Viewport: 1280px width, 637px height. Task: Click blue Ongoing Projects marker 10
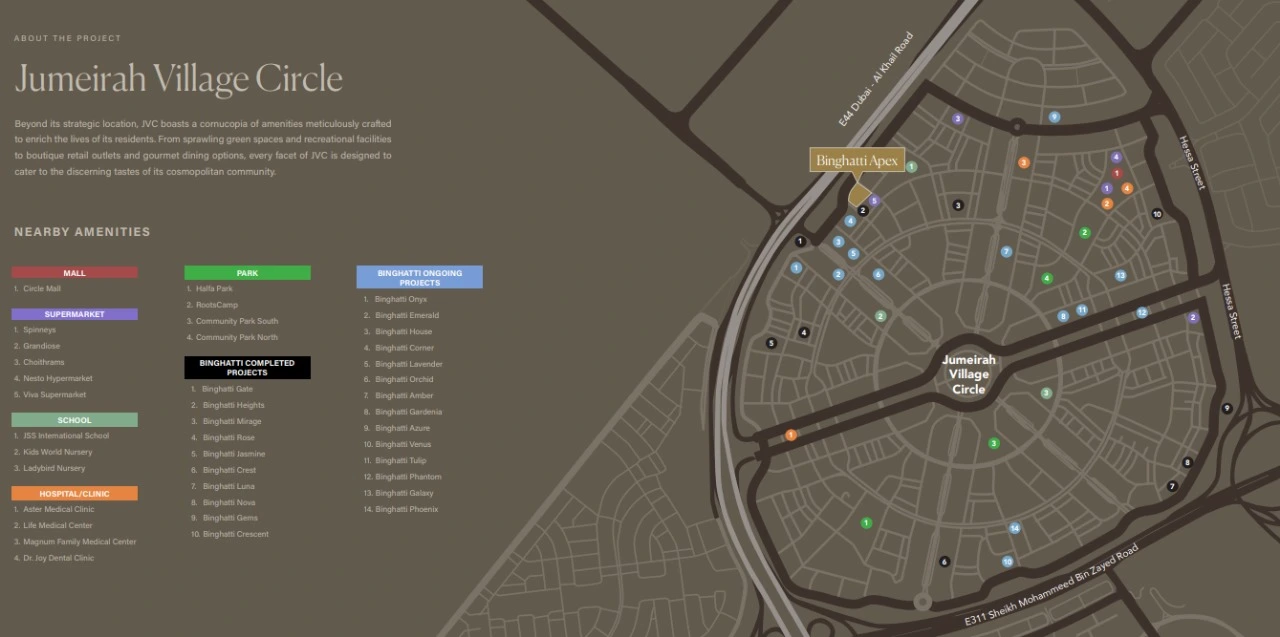point(1007,562)
